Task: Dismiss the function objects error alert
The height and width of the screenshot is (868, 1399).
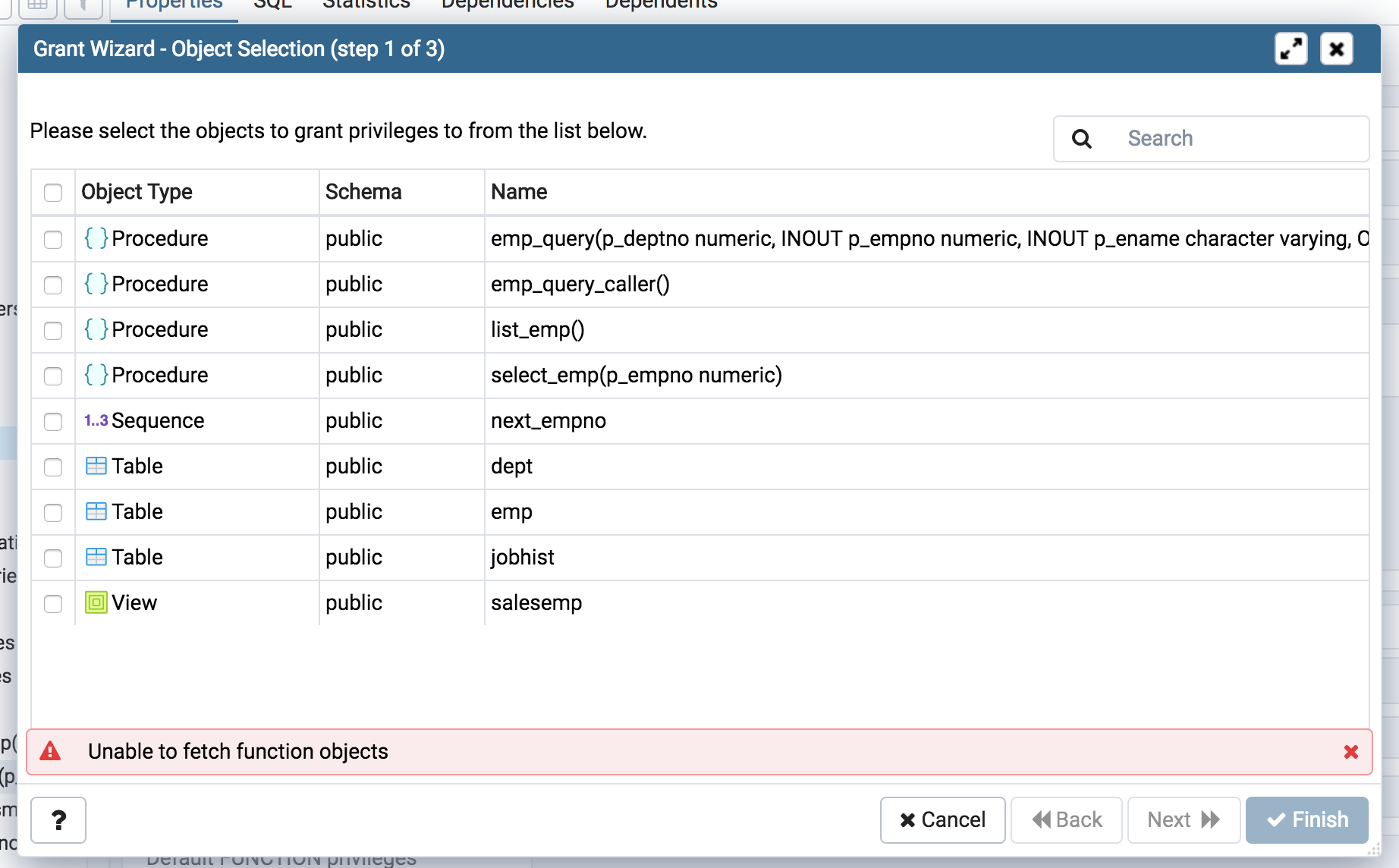Action: [1350, 752]
